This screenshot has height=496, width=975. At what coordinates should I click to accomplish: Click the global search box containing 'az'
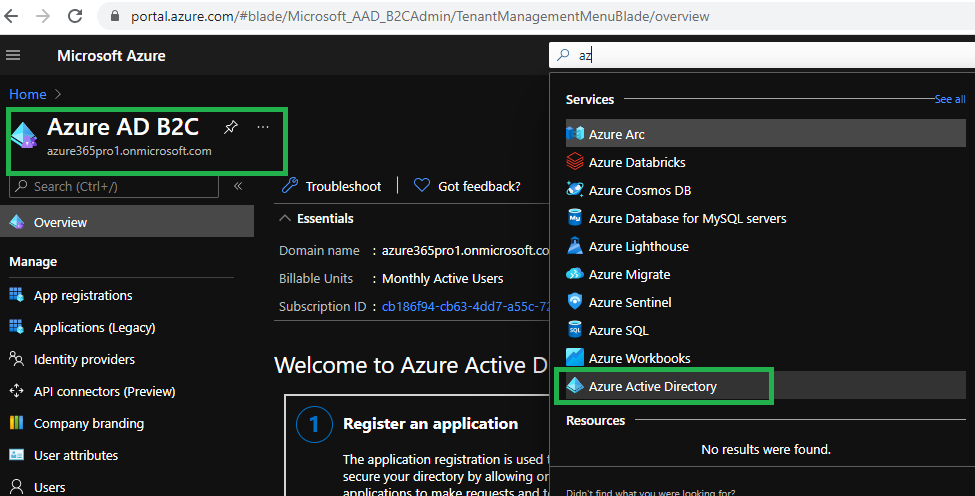[x=762, y=55]
